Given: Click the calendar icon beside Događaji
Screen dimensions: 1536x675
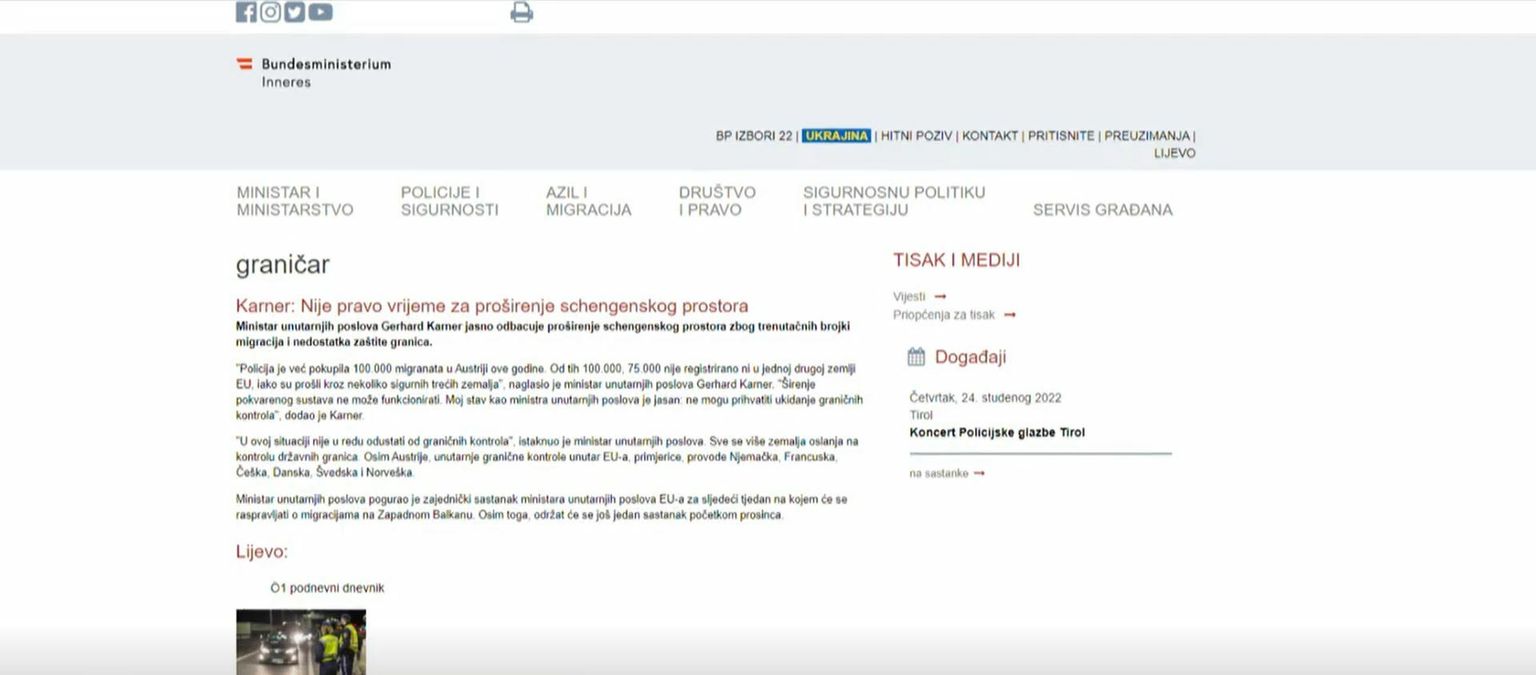Looking at the screenshot, I should coord(916,357).
